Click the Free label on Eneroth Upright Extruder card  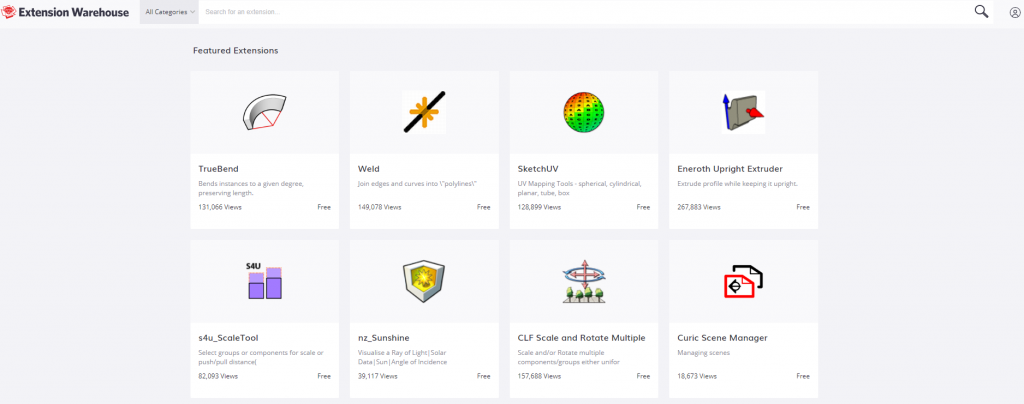point(803,207)
